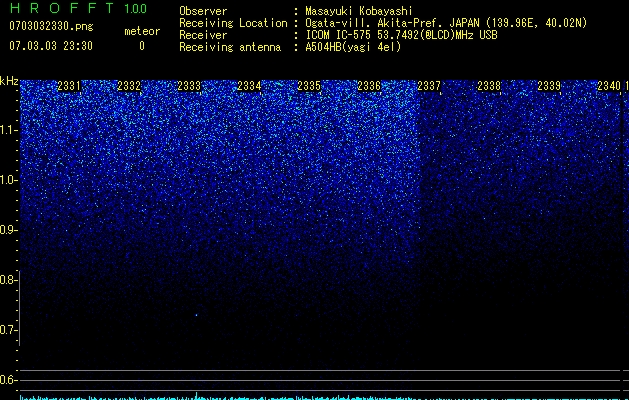This screenshot has height=400, width=629.
Task: Click the 1.0 frequency axis label
Action: [9, 180]
